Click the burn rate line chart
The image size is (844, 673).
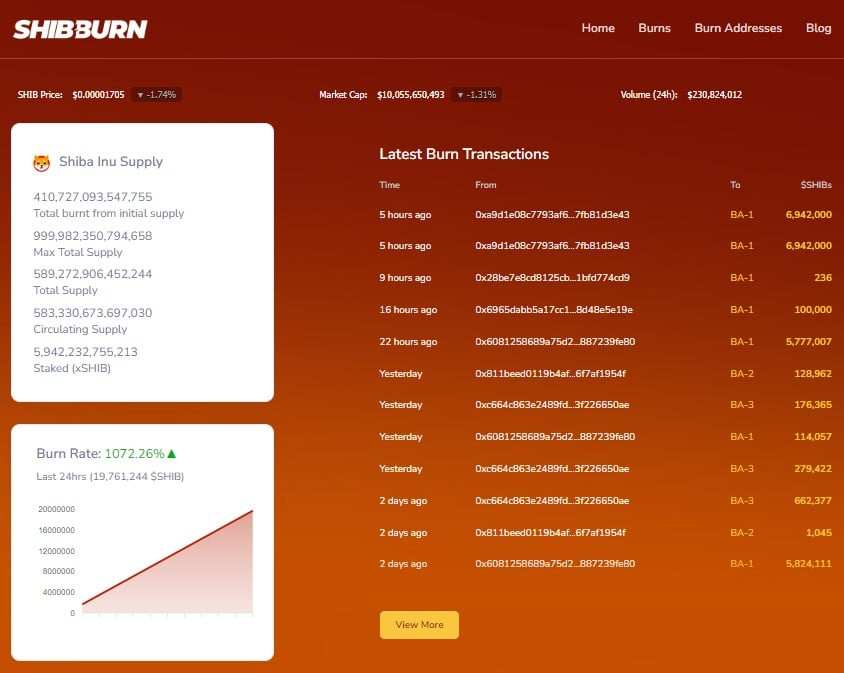coord(165,565)
